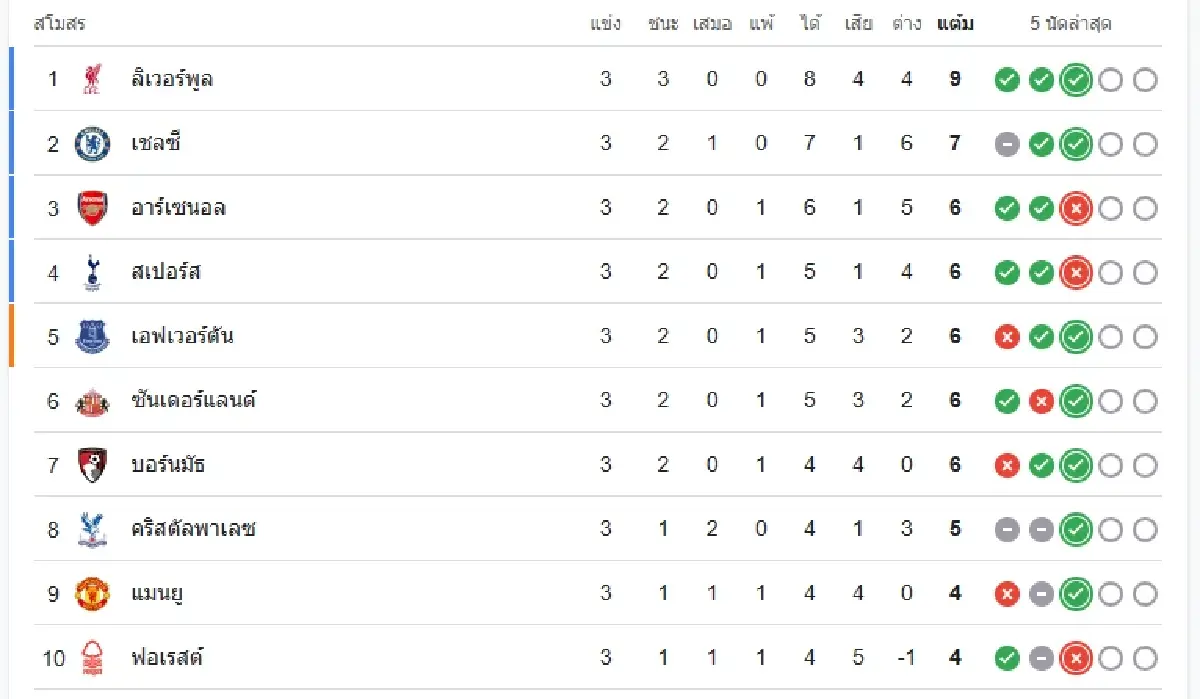Screen dimensions: 1200x699
Task: Click the Liverpool club crest icon
Action: coord(92,79)
